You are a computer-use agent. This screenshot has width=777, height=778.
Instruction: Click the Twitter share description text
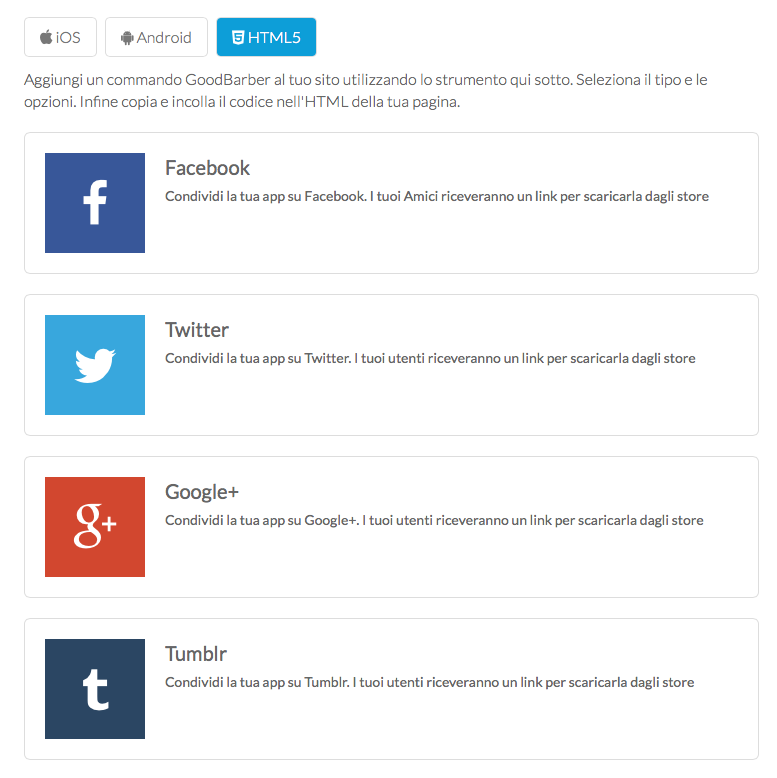click(430, 359)
